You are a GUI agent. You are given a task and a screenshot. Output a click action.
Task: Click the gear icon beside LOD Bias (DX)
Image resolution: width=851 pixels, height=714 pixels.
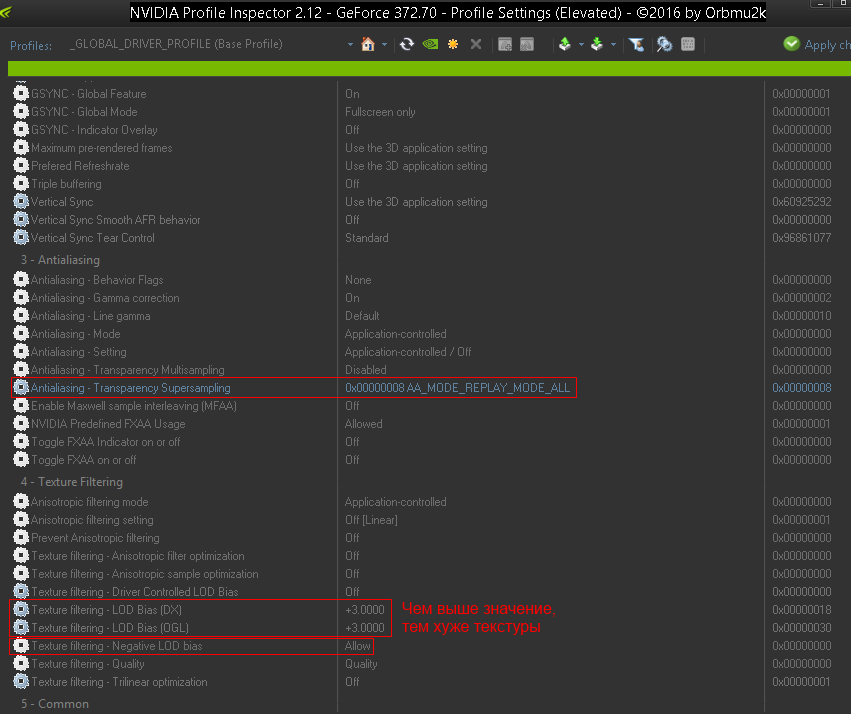tap(21, 609)
